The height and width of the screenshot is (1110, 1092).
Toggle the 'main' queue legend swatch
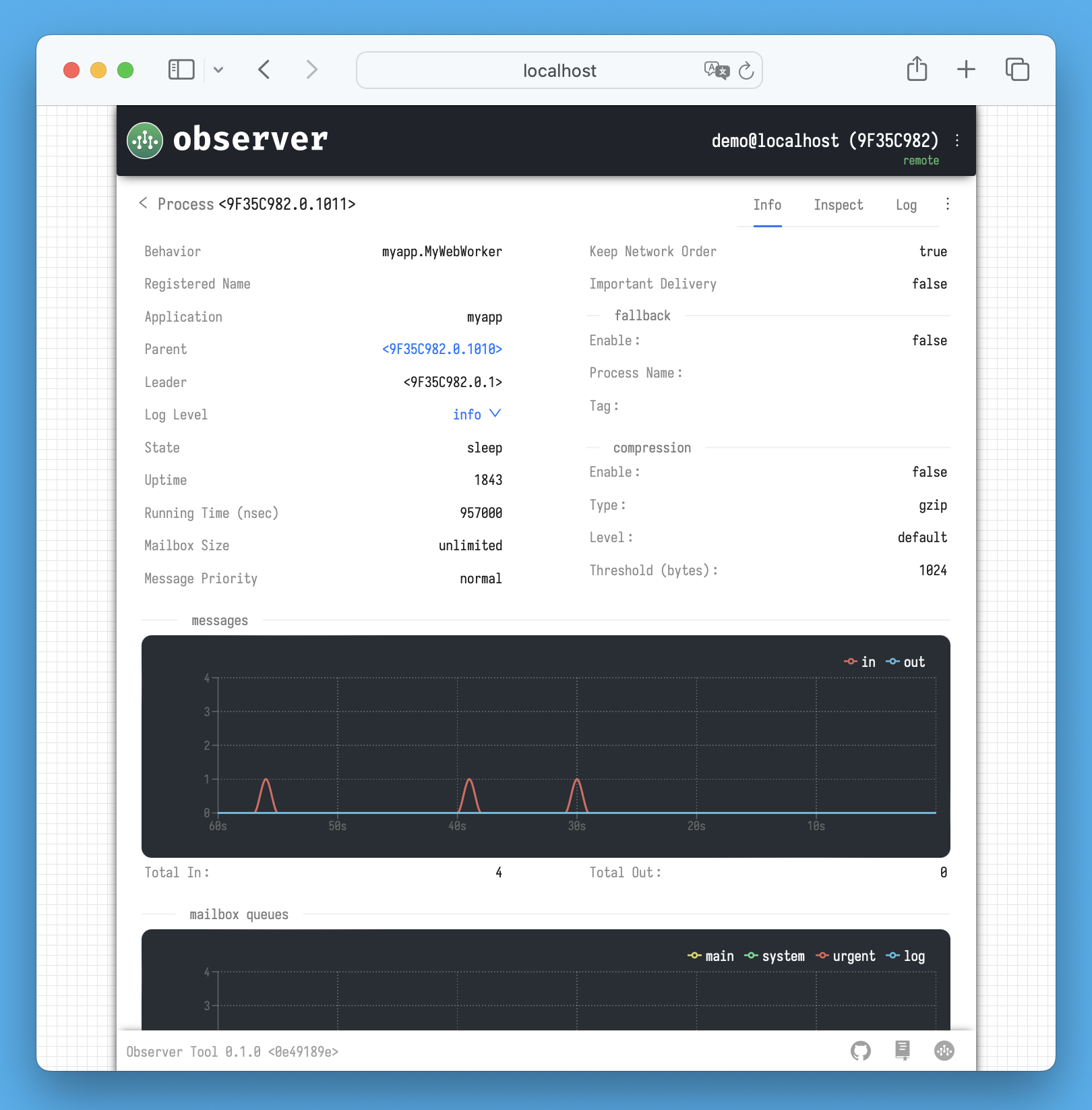pos(694,956)
